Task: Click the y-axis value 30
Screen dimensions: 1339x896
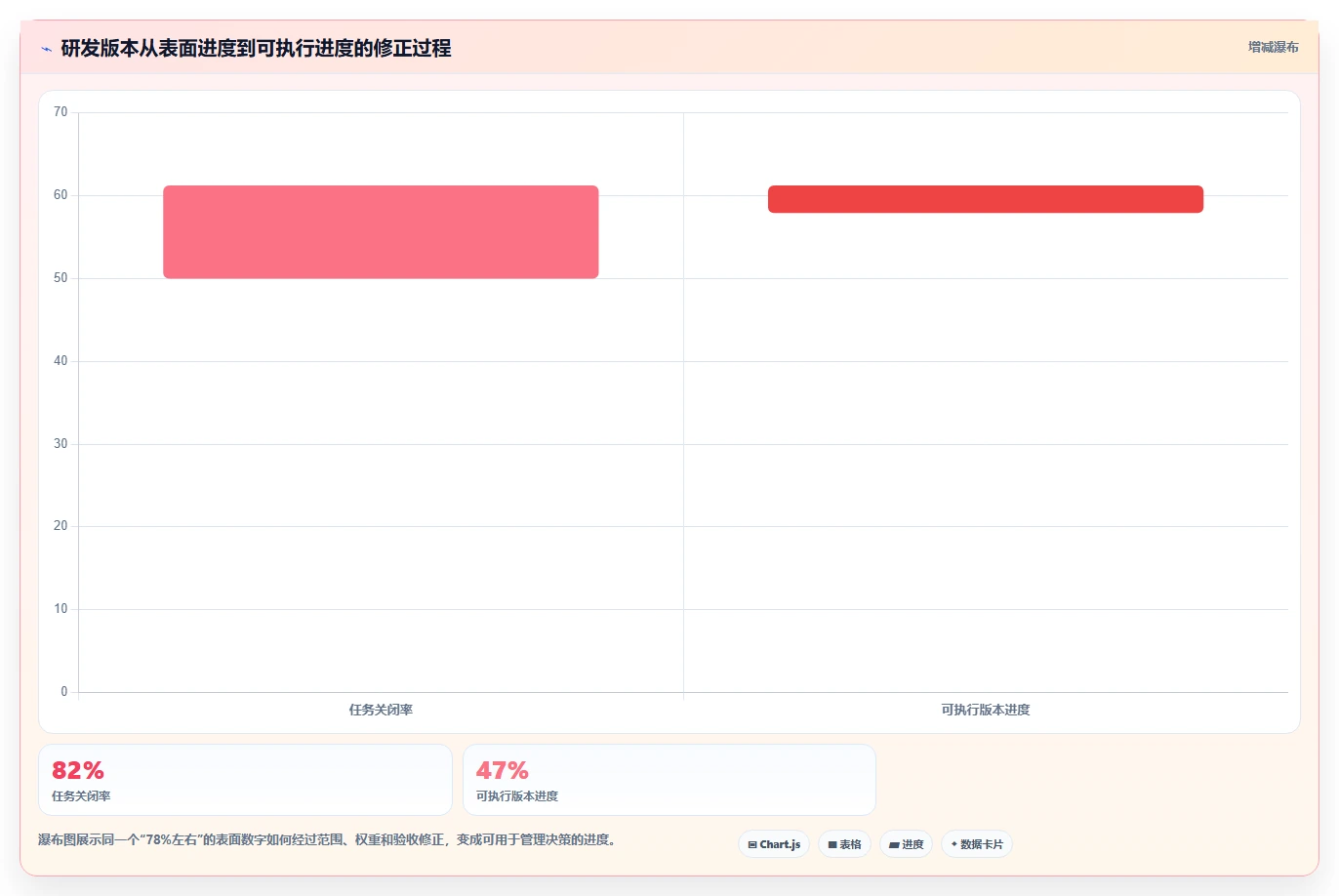Action: click(x=61, y=444)
